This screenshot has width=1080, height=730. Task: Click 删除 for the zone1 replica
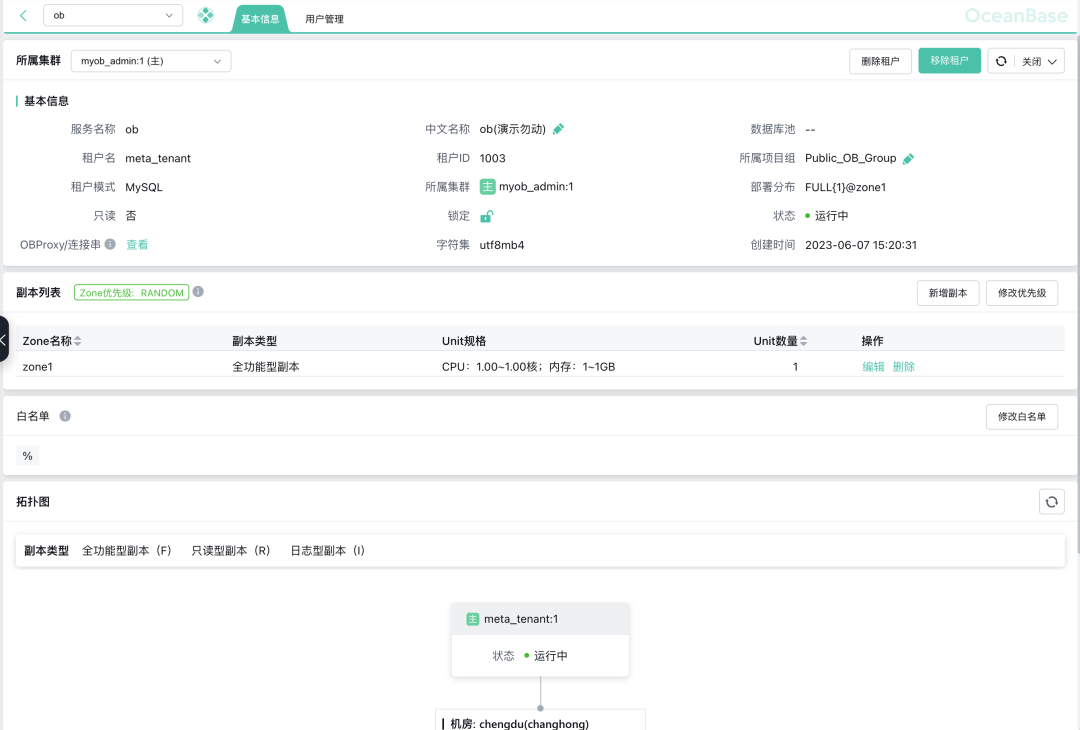[x=904, y=366]
